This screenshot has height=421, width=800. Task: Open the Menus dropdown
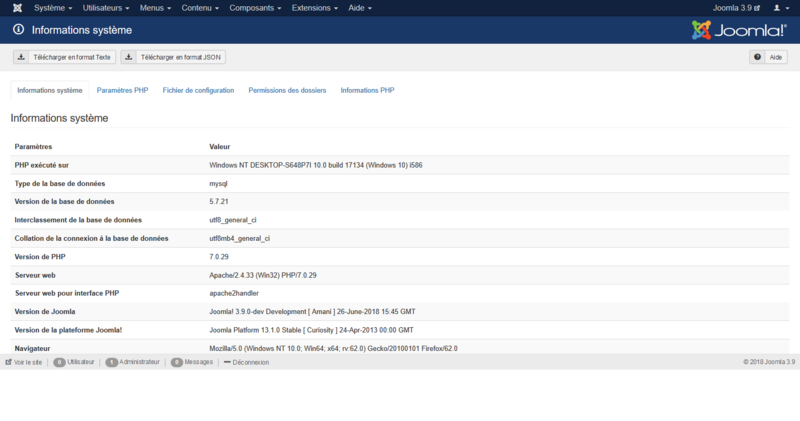[156, 8]
